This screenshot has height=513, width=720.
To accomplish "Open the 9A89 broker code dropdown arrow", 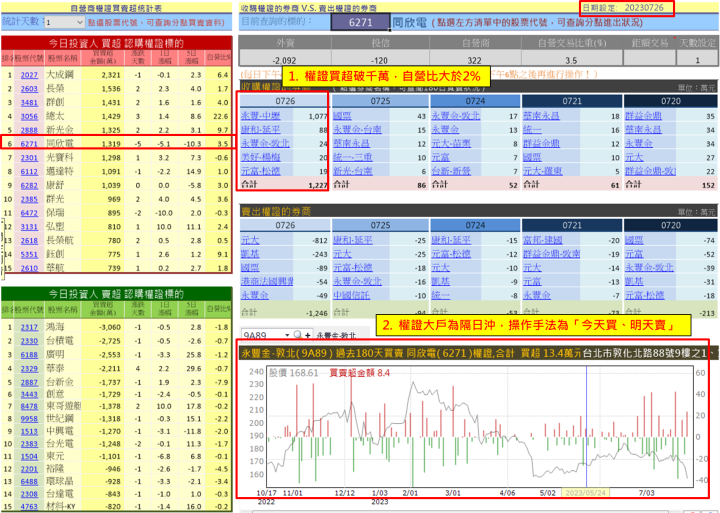I will (x=287, y=335).
